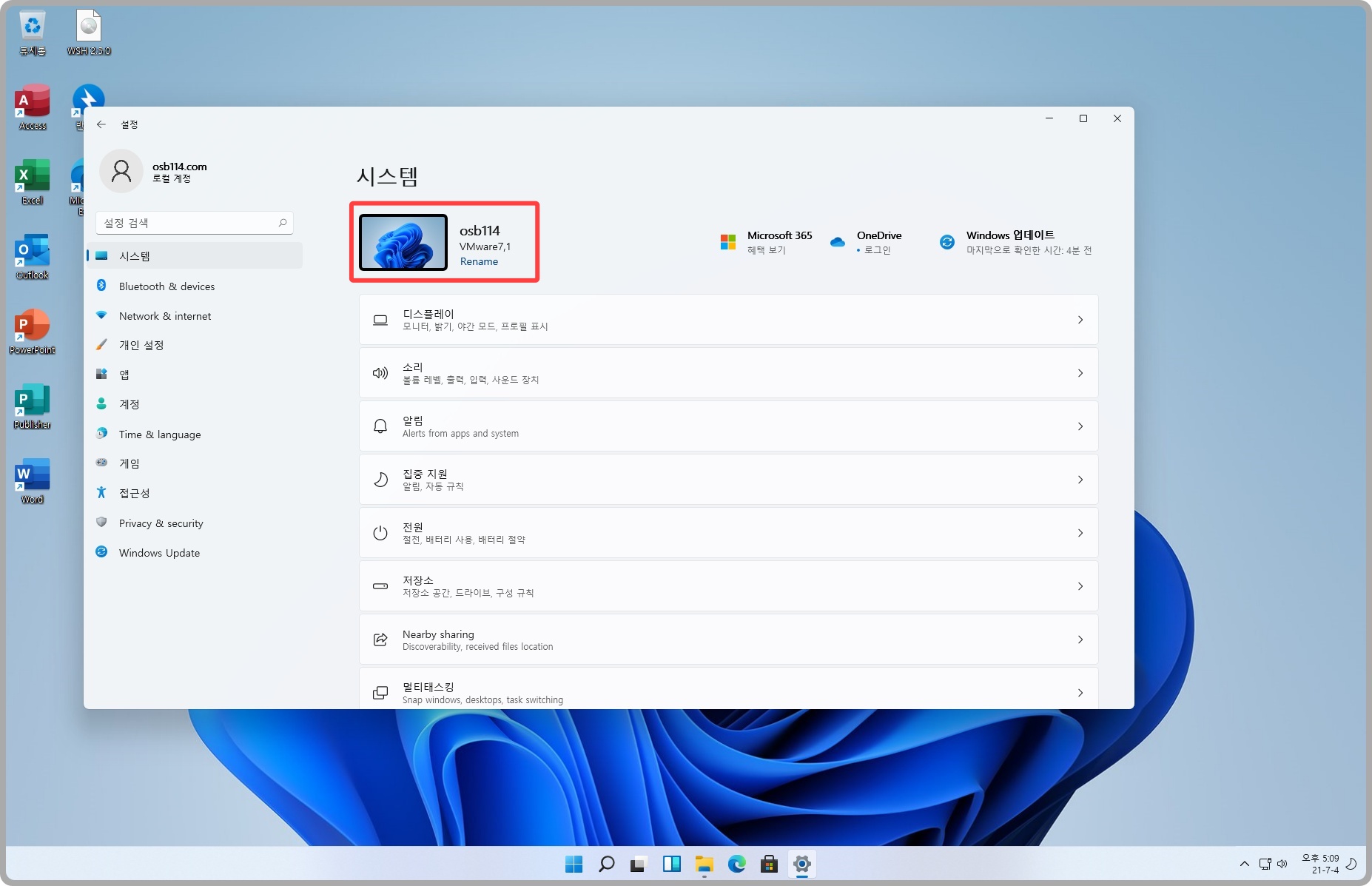Expand the 집중 지원 settings row
This screenshot has height=886, width=1372.
click(728, 480)
